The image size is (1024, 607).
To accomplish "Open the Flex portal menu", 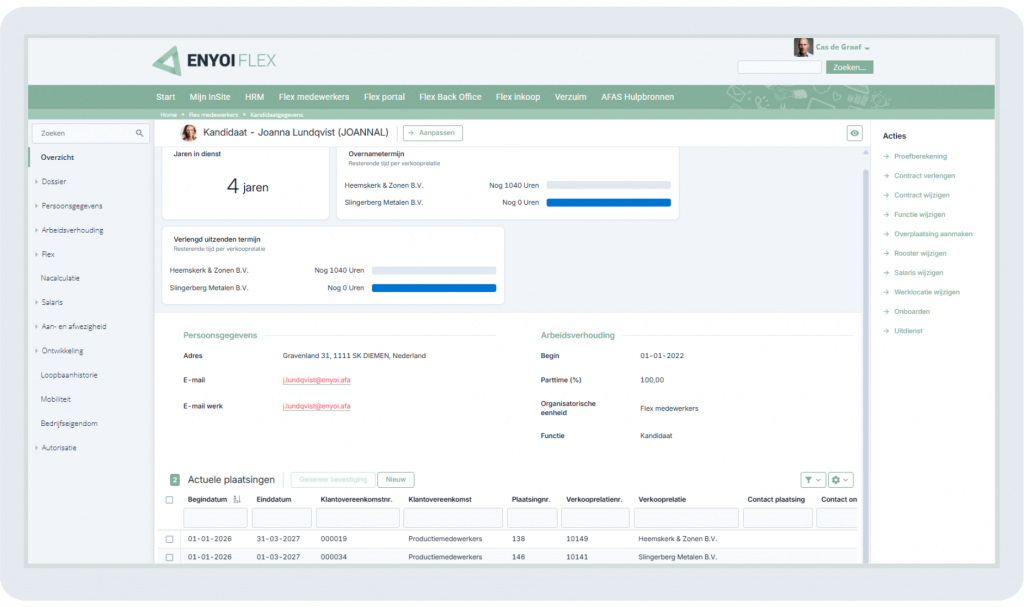I will point(384,97).
